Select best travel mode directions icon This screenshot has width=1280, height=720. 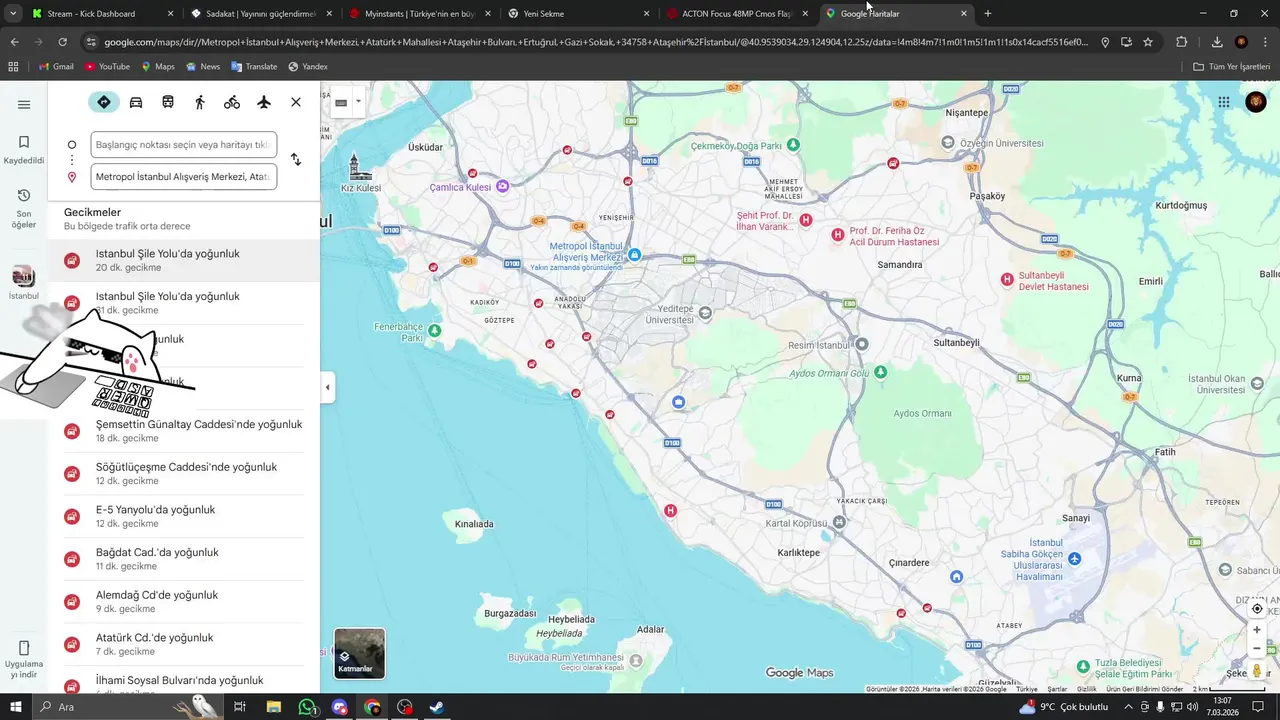click(104, 102)
